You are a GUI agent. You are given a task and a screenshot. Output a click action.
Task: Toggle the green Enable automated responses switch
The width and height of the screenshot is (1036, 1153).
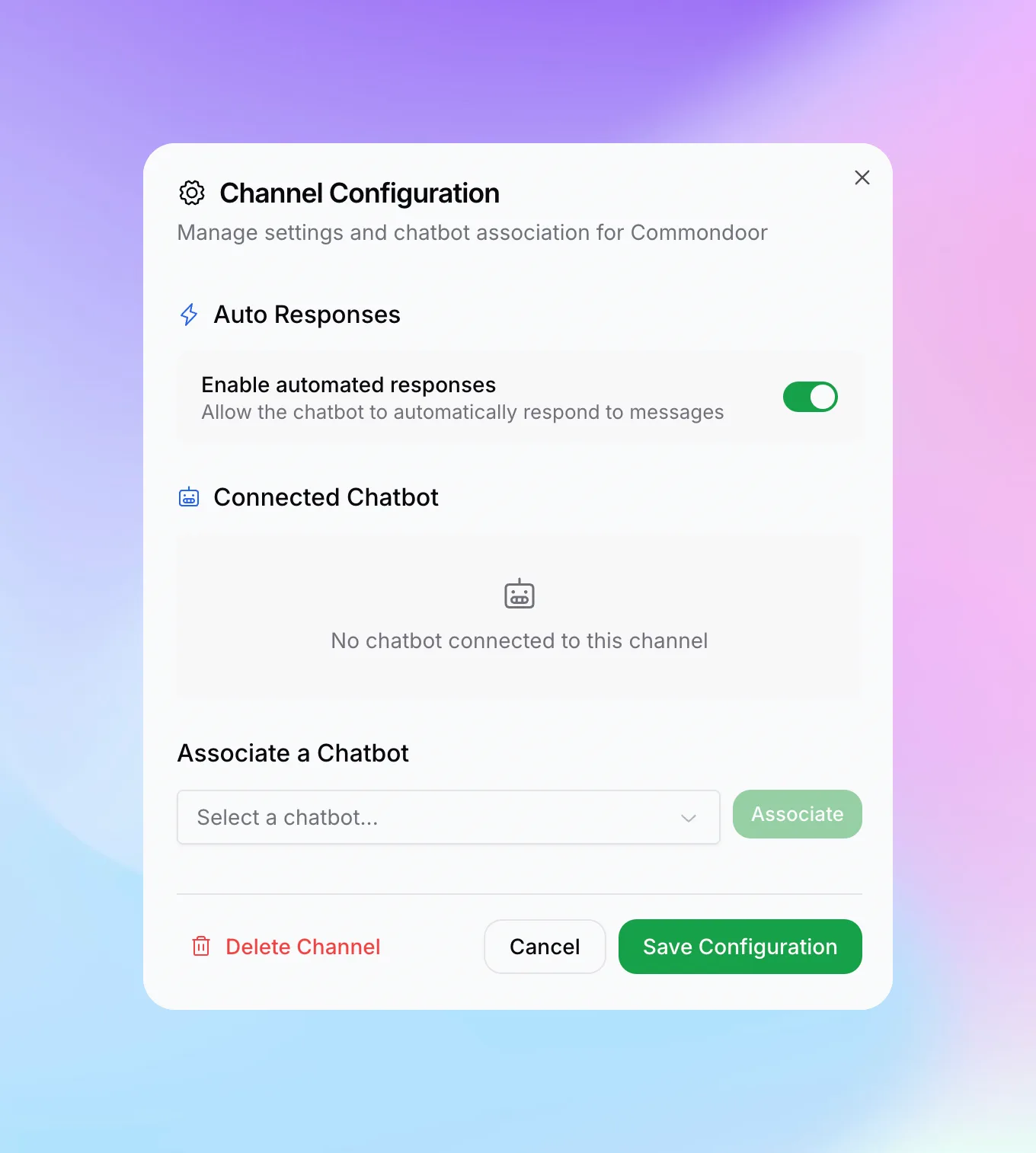click(x=811, y=397)
